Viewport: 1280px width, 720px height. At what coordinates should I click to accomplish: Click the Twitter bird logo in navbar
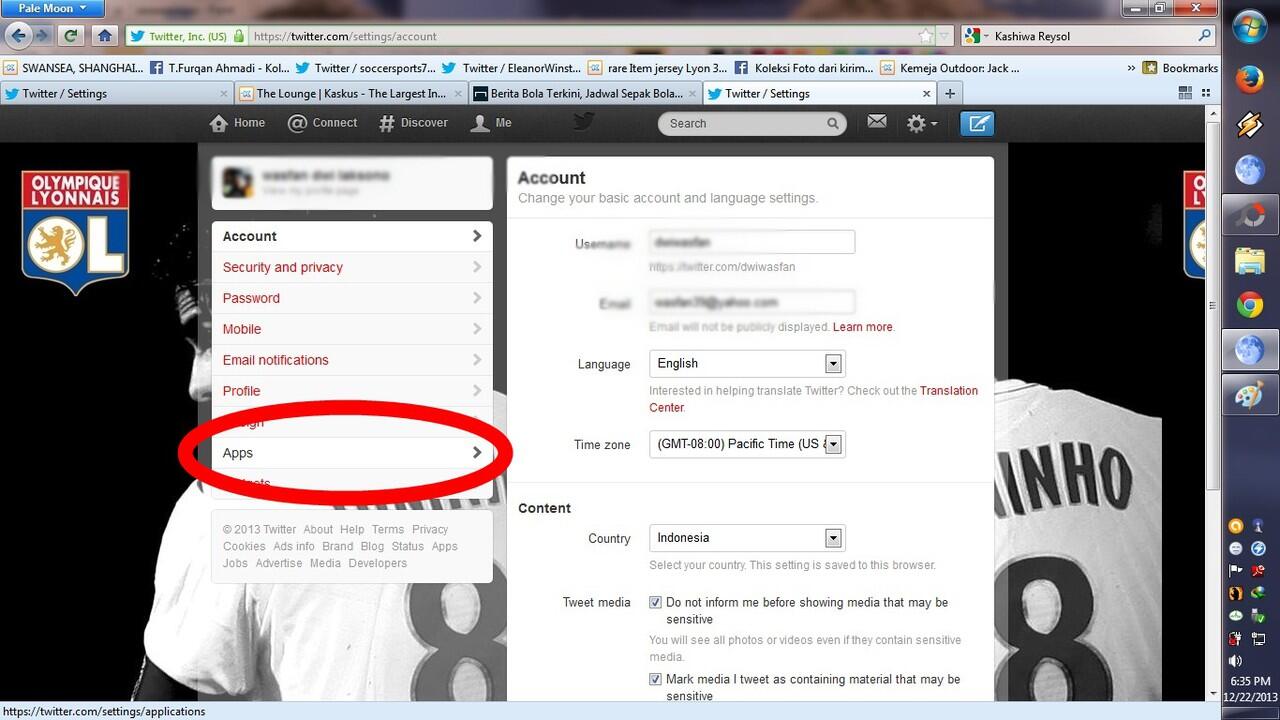click(584, 122)
